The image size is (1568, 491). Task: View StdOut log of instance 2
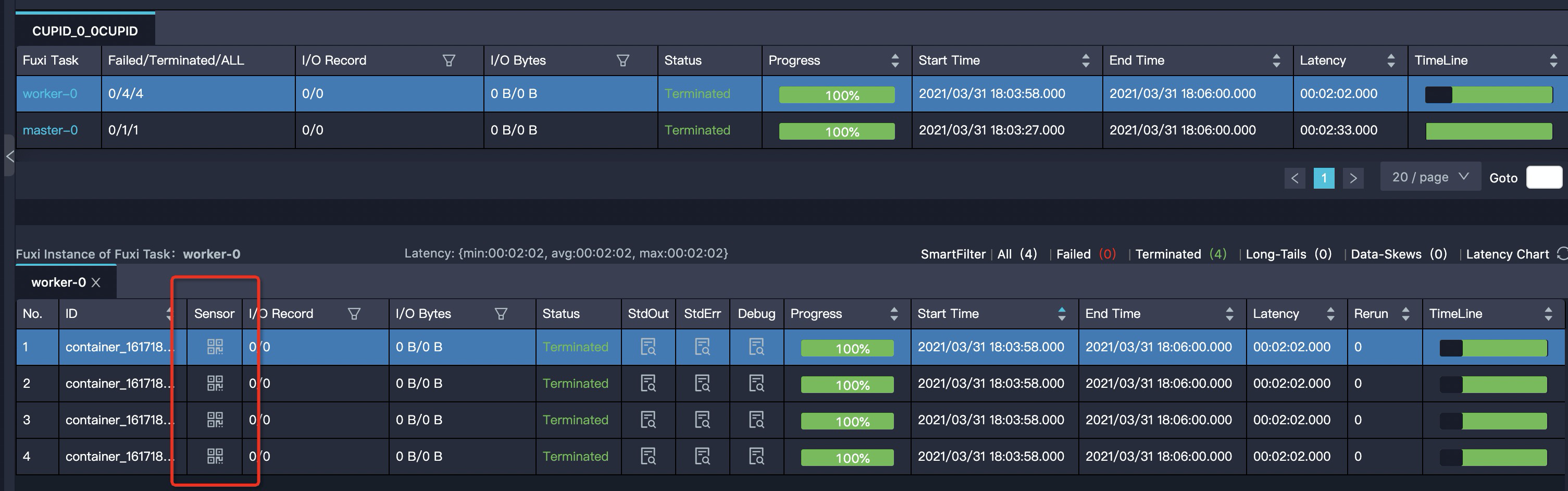point(648,383)
